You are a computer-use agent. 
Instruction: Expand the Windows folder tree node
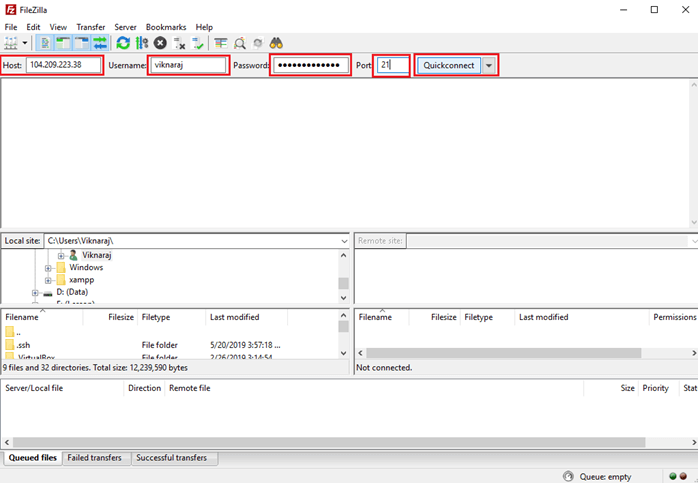(48, 268)
